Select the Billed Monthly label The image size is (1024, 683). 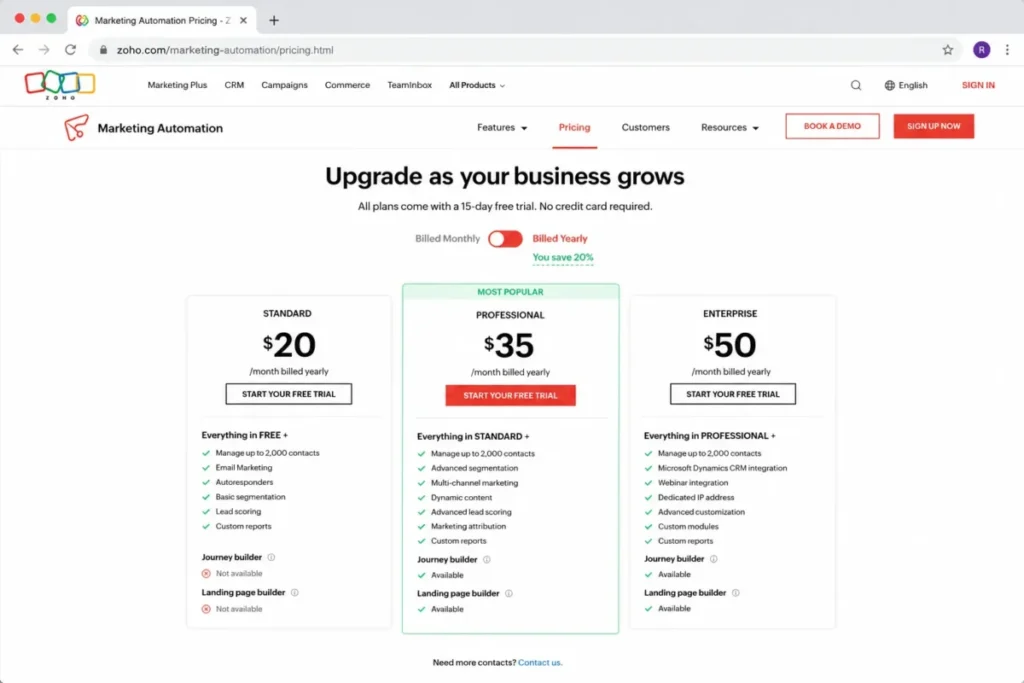[x=447, y=239]
